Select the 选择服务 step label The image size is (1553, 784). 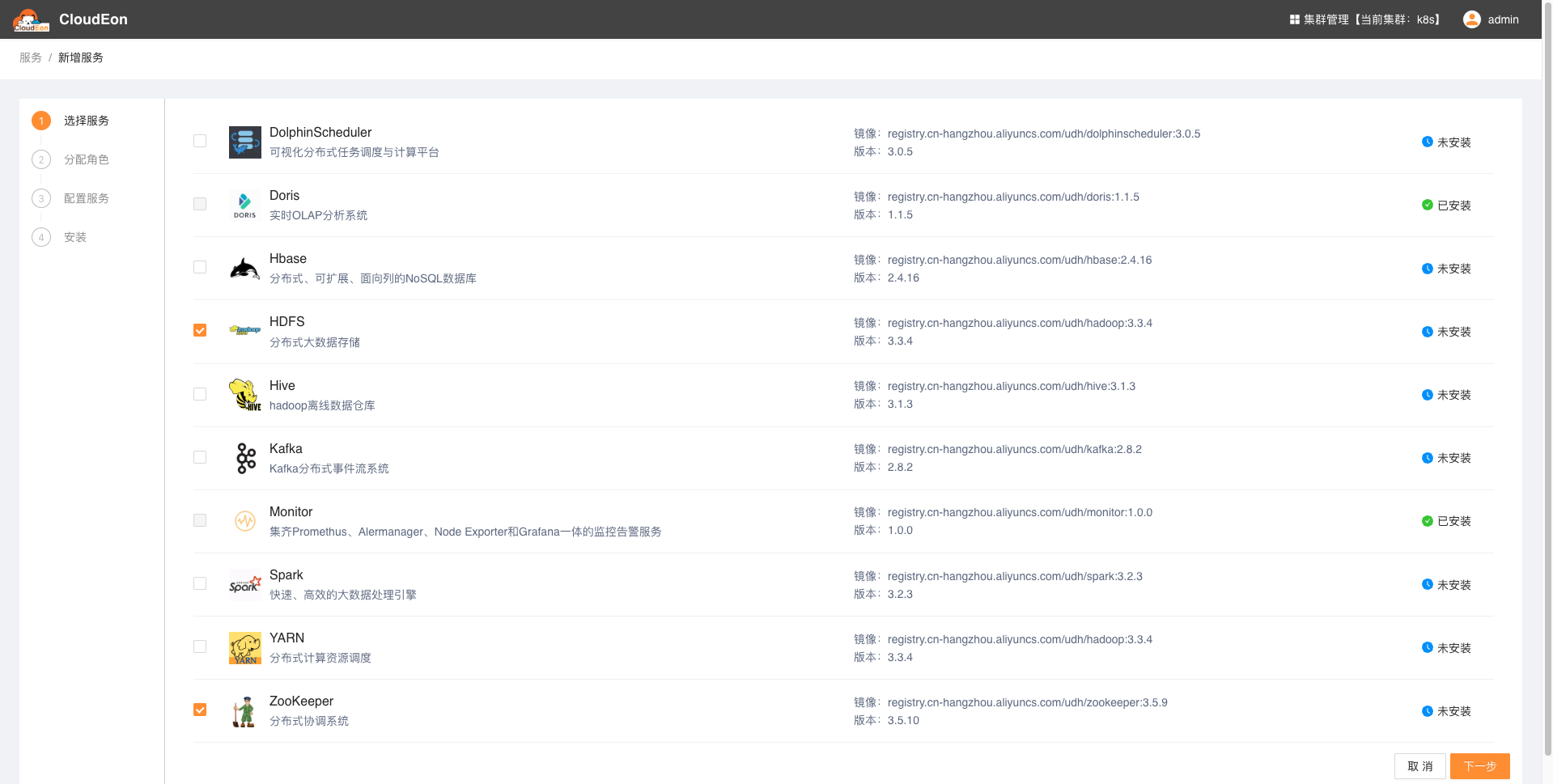(87, 121)
